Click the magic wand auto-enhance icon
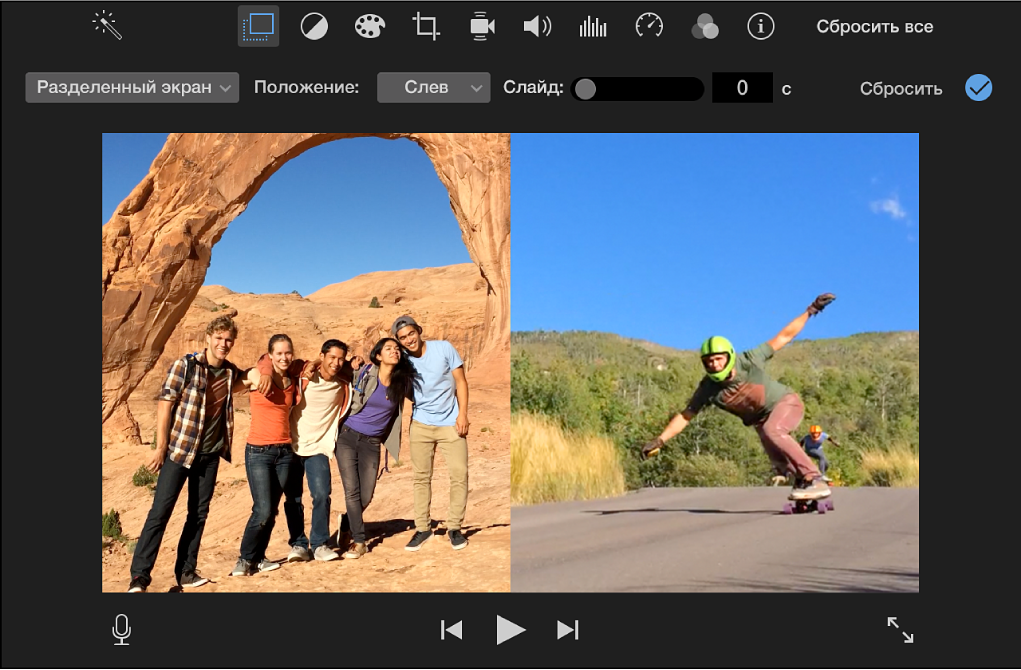Screen dimensions: 1021x670 click(107, 26)
